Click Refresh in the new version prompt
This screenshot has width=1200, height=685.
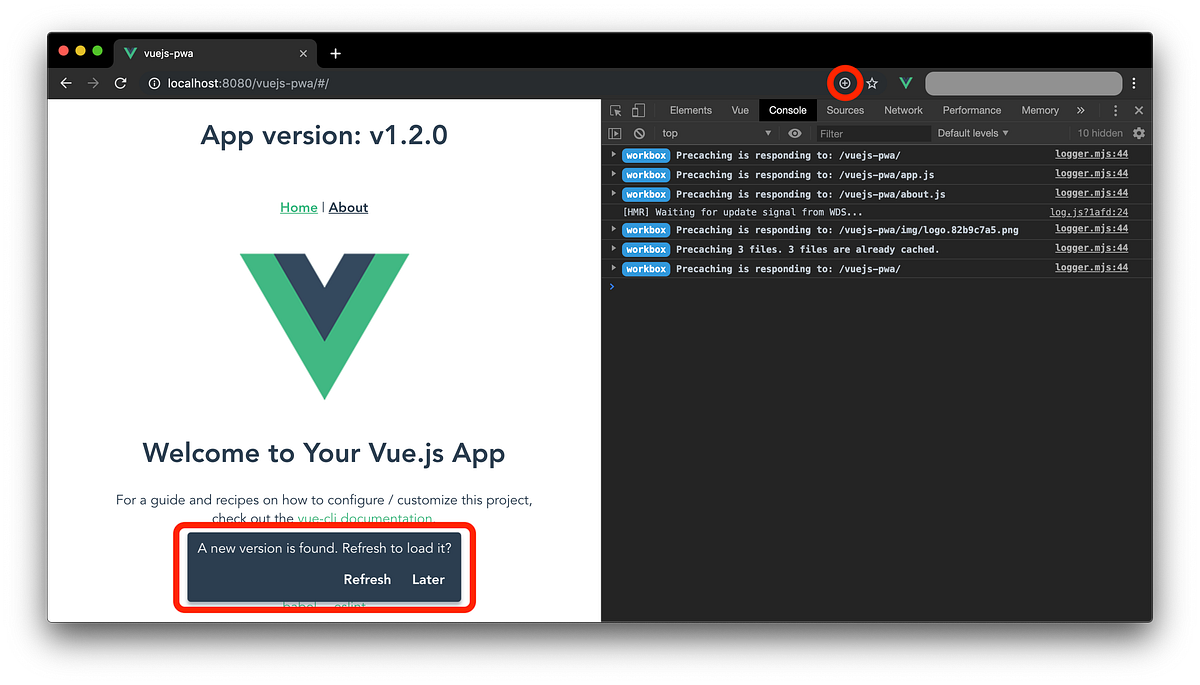coord(367,579)
